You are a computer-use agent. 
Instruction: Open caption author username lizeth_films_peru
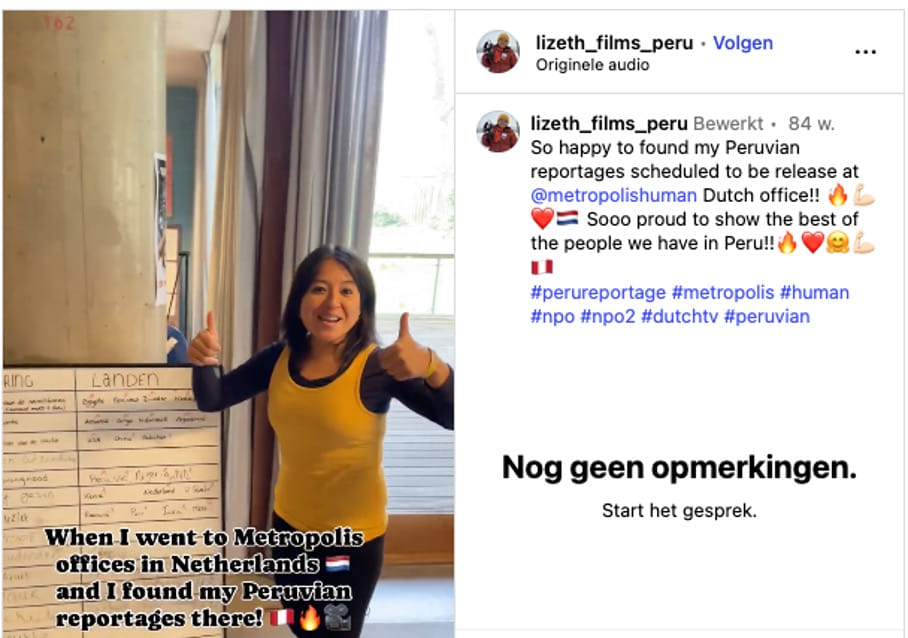(x=609, y=123)
